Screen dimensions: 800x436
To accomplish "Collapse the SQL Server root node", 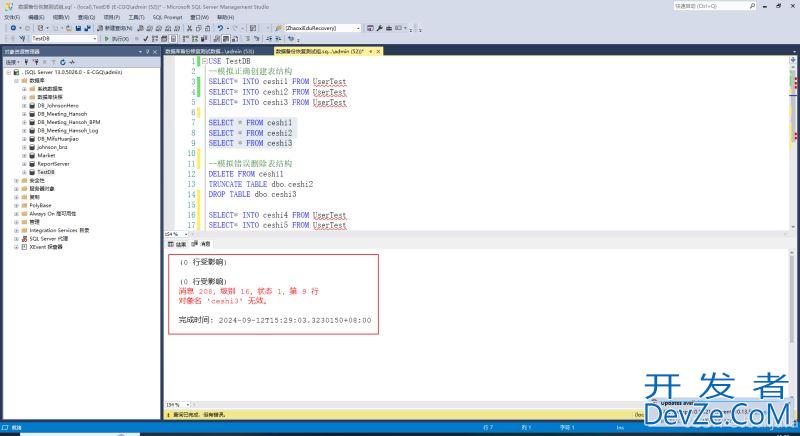I will pyautogui.click(x=9, y=72).
